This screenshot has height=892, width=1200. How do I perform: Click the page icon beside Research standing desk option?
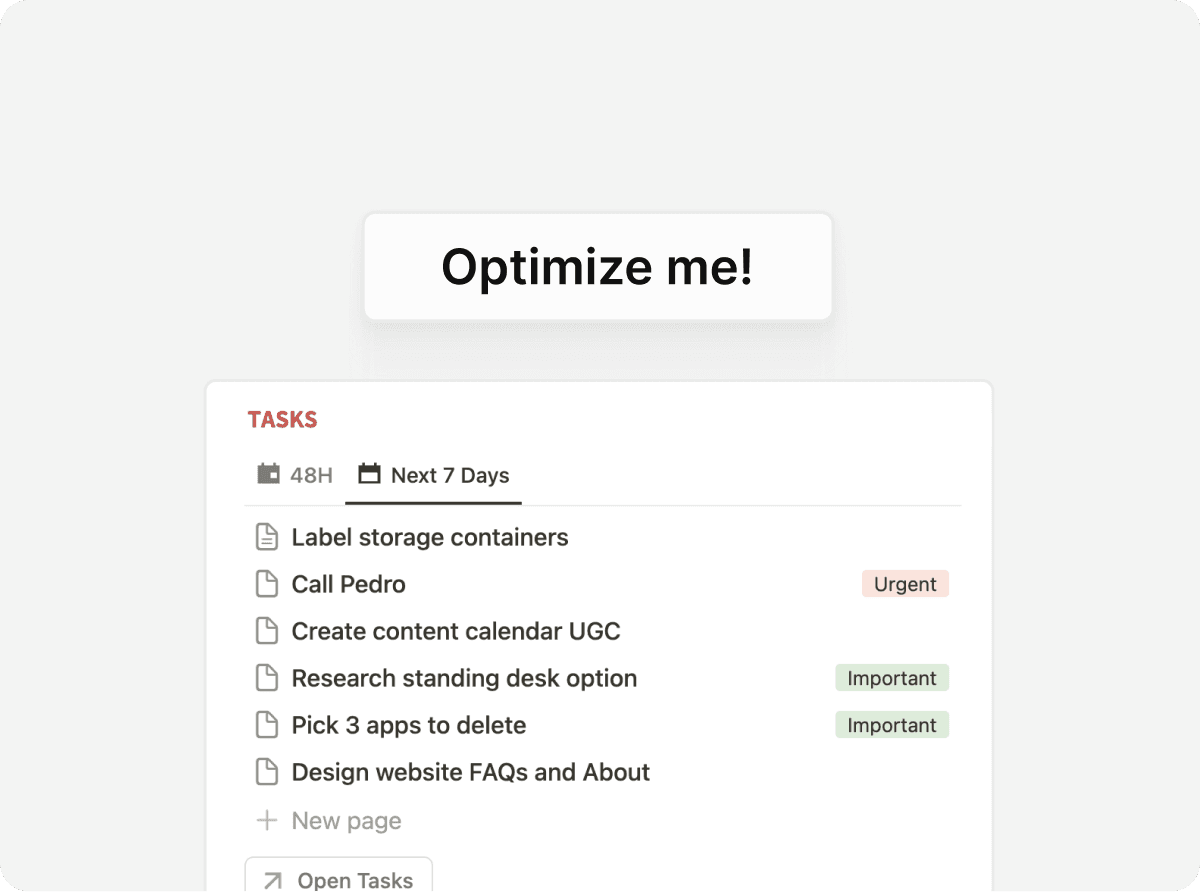[266, 678]
